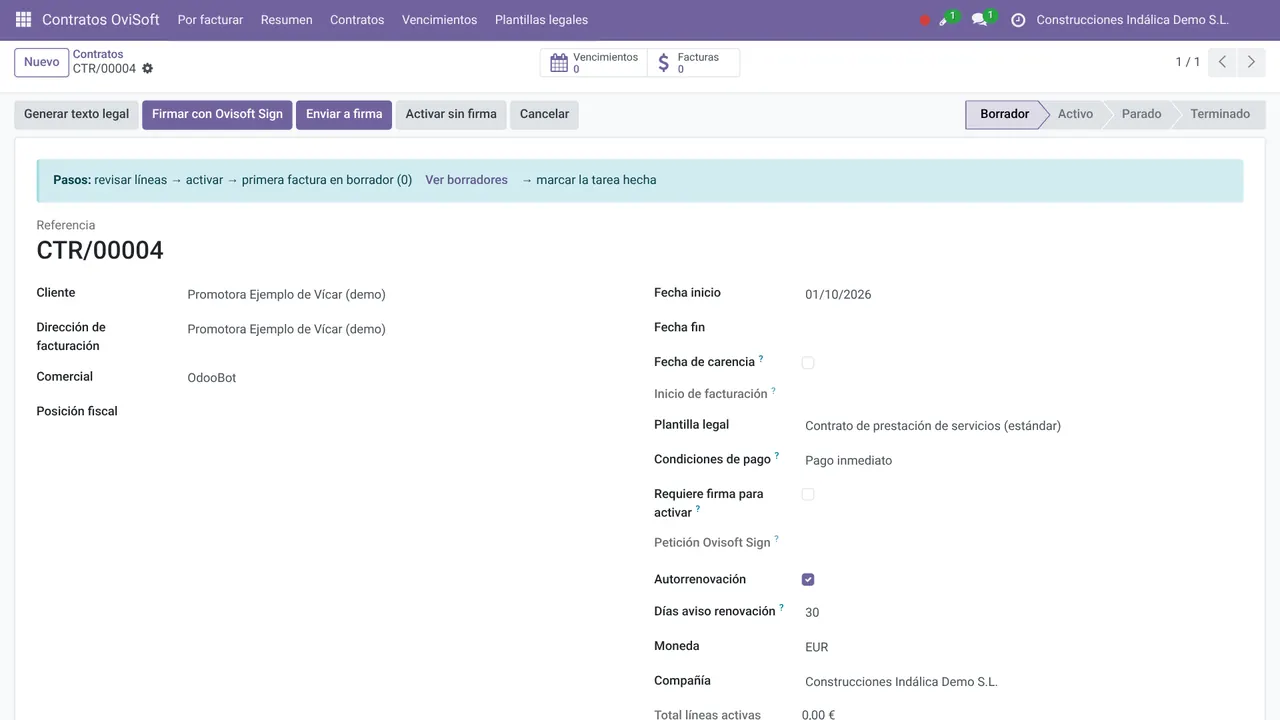The image size is (1280, 720).
Task: Open the Resumen menu
Action: coord(286,20)
